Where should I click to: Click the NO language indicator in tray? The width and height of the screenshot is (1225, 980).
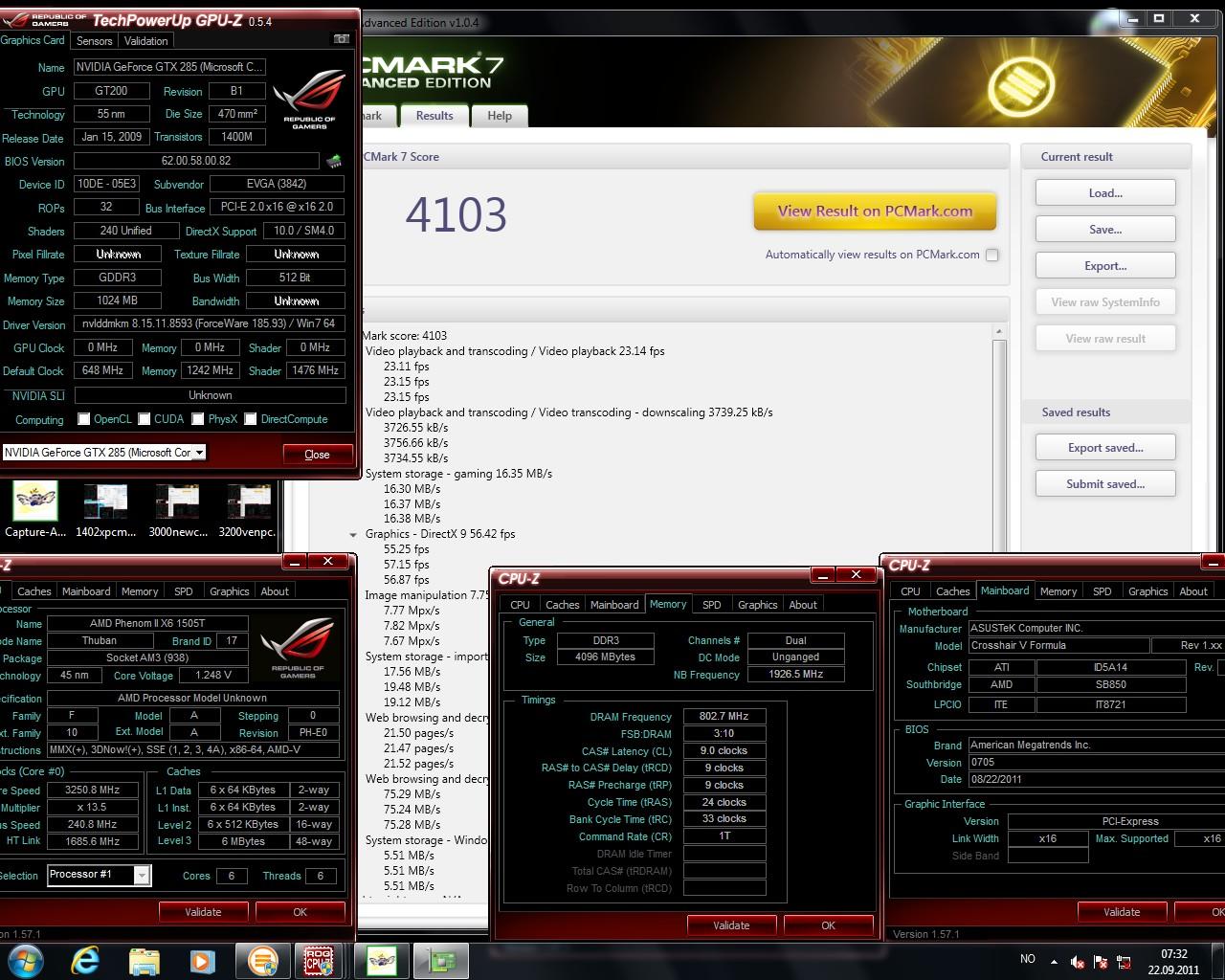click(1027, 959)
